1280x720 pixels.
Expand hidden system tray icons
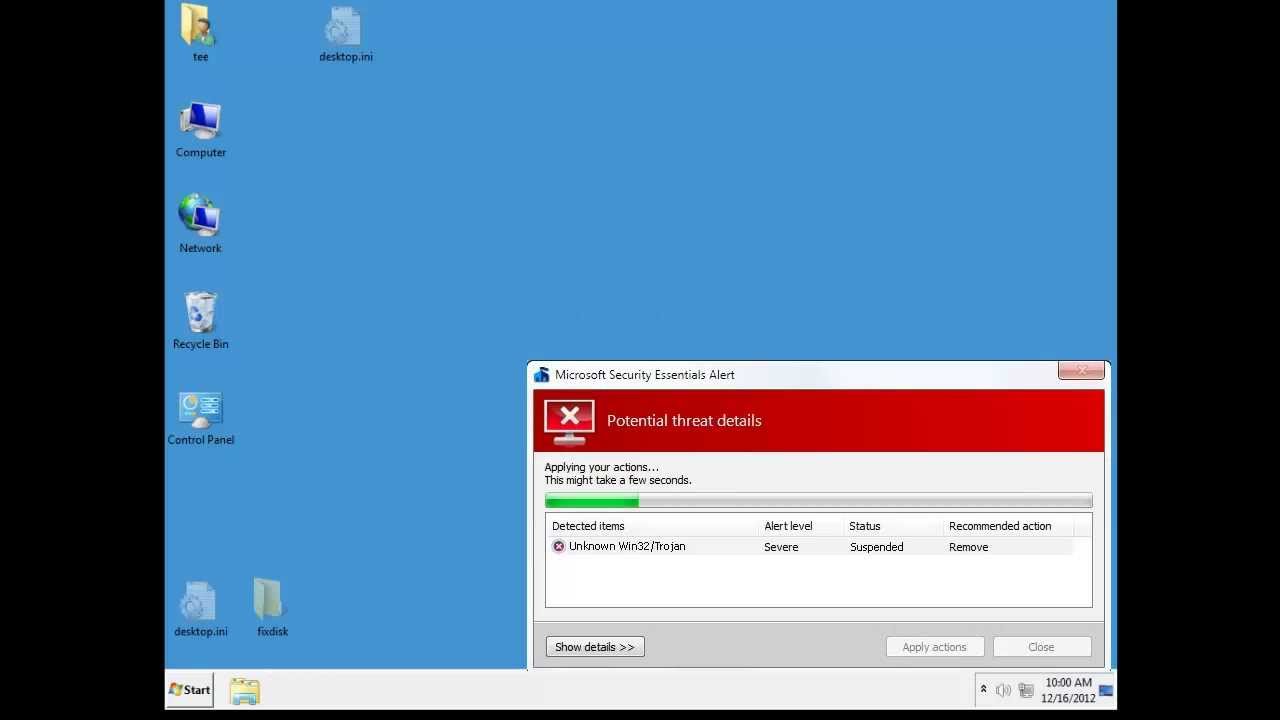983,690
